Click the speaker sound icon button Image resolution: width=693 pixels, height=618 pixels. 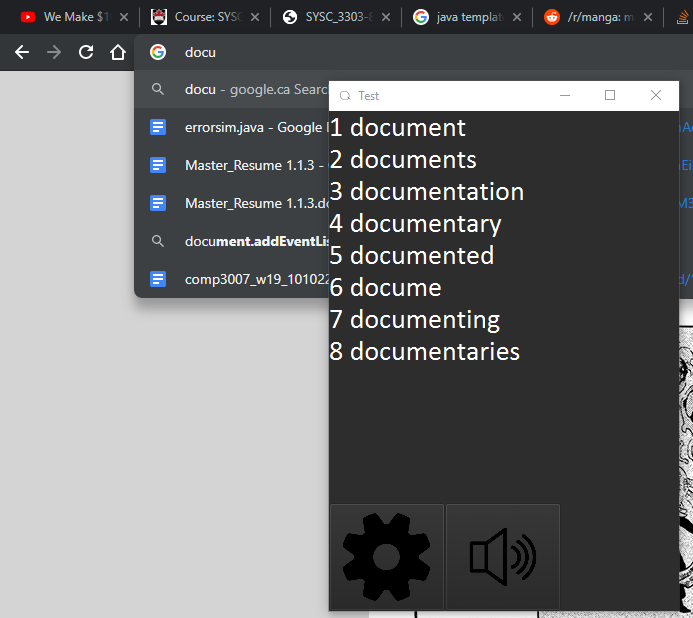[x=502, y=557]
